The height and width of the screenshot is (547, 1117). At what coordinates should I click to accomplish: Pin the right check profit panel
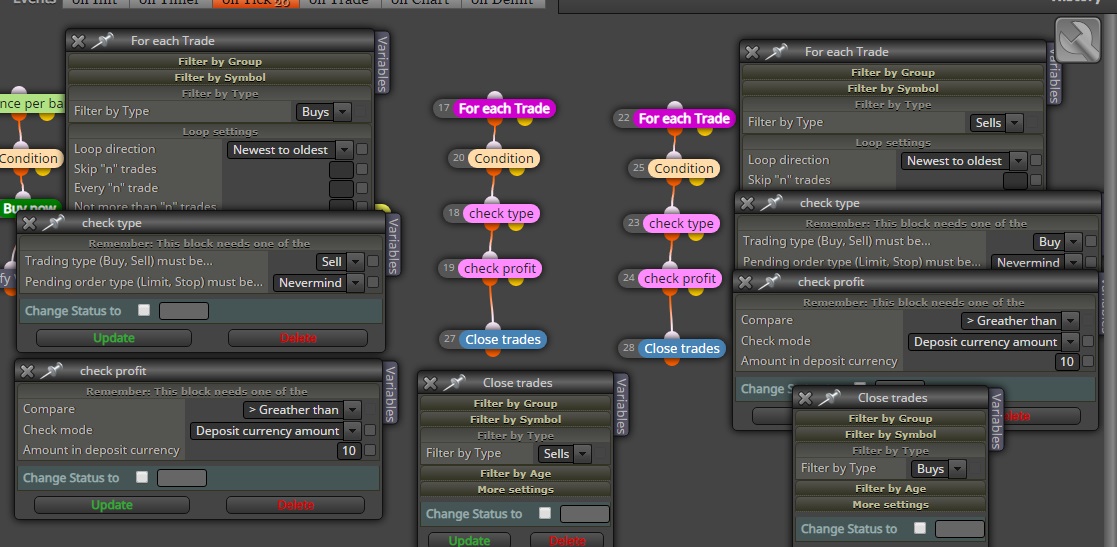769,281
